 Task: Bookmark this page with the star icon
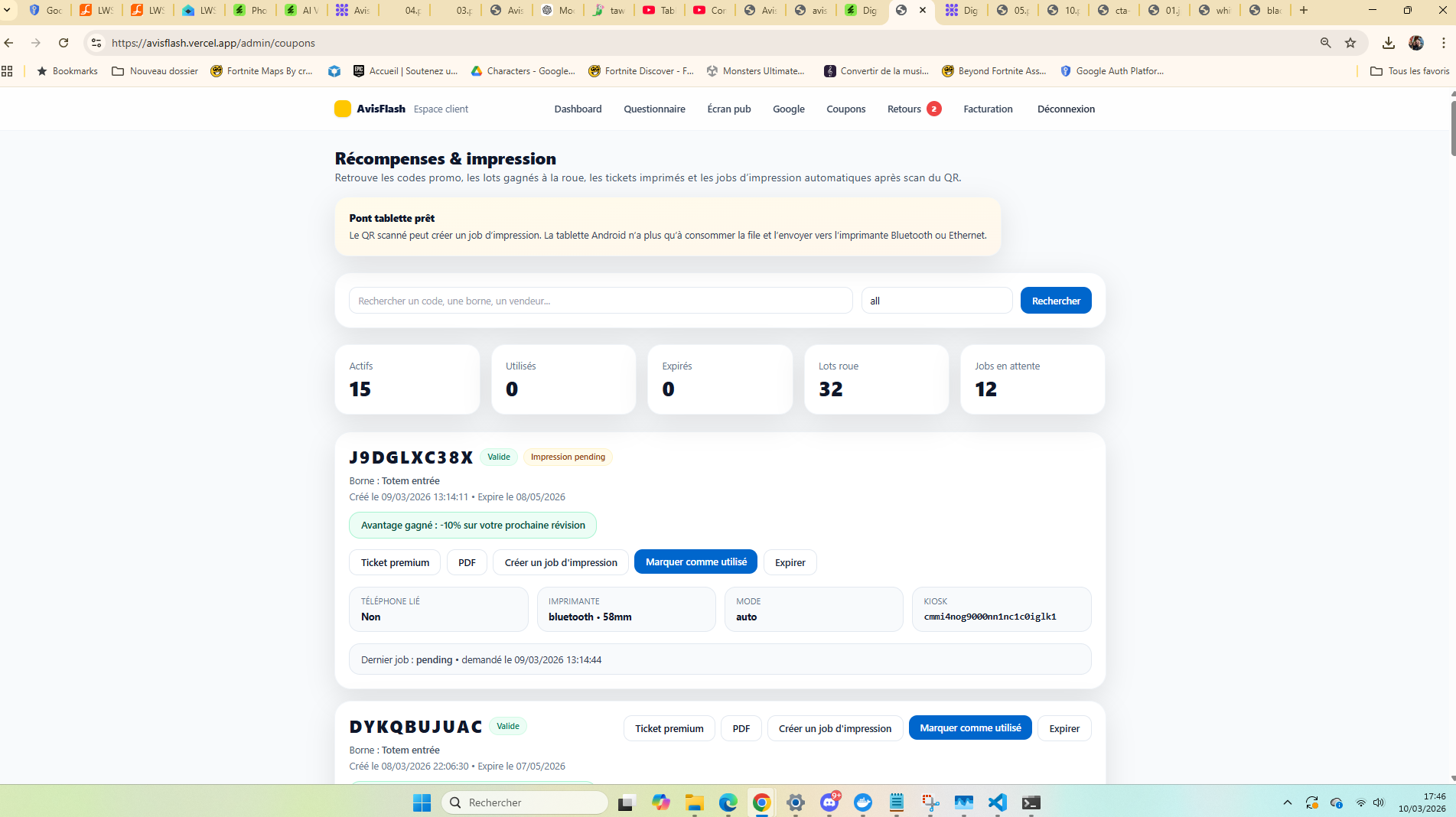point(1350,43)
